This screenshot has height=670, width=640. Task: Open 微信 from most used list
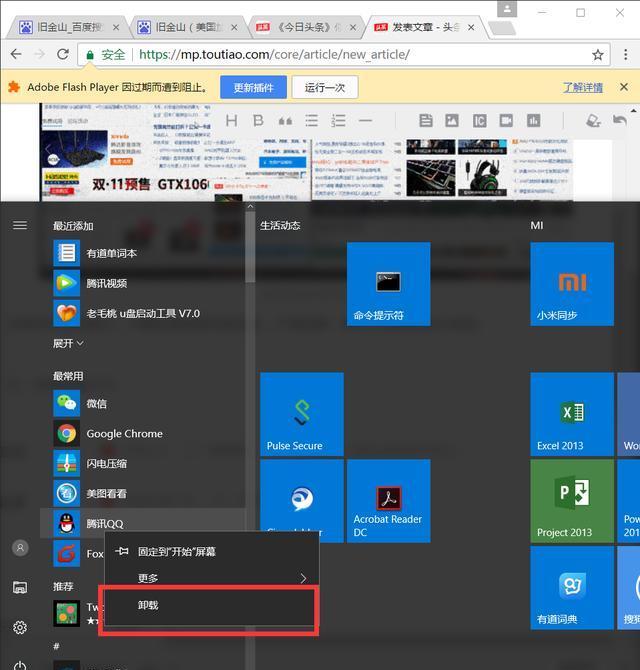click(x=143, y=403)
